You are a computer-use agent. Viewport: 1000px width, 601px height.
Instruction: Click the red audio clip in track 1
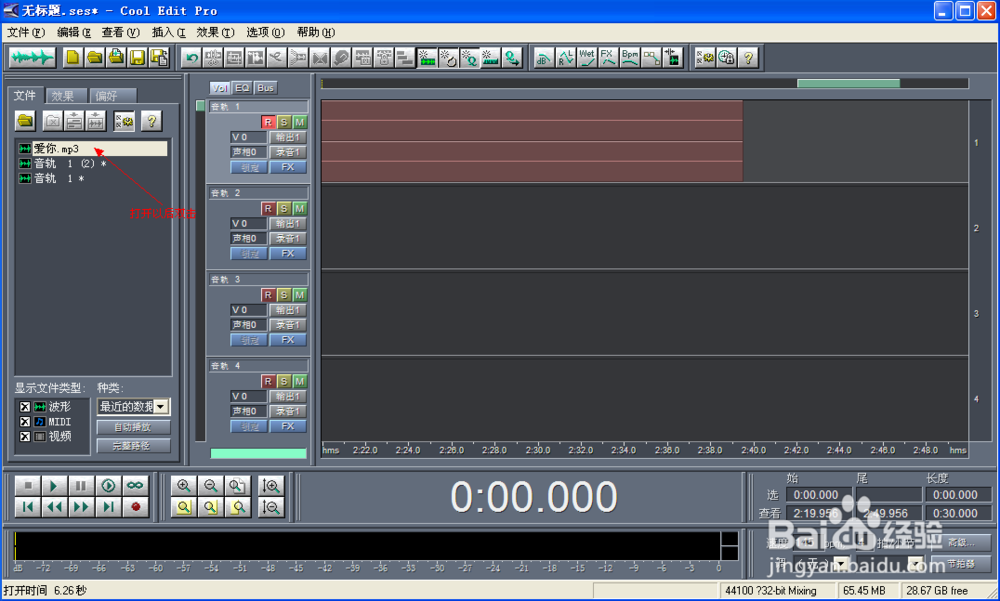(x=532, y=141)
